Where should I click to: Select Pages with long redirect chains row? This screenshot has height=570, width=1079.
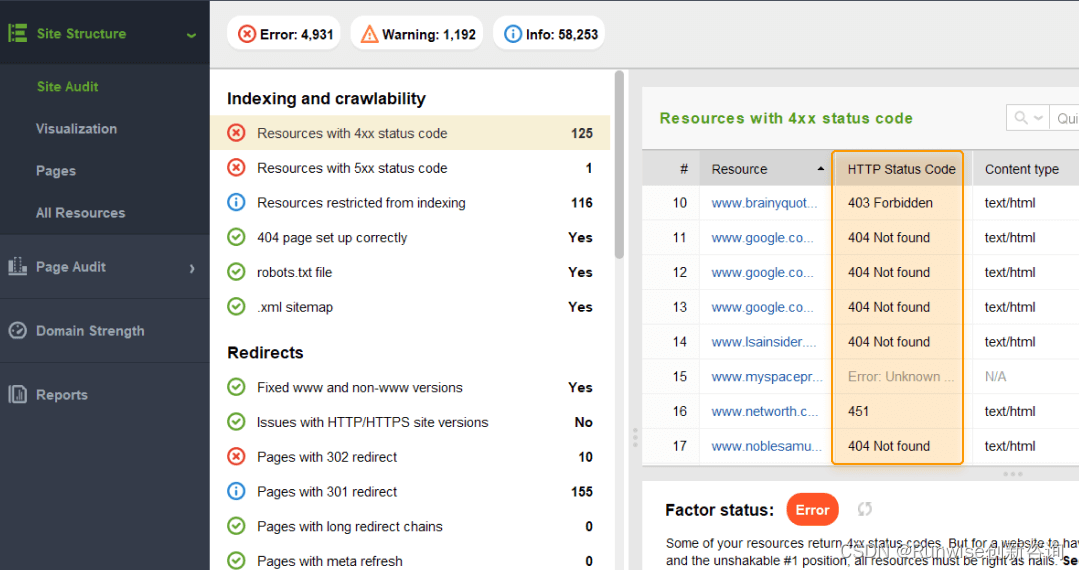[x=410, y=527]
